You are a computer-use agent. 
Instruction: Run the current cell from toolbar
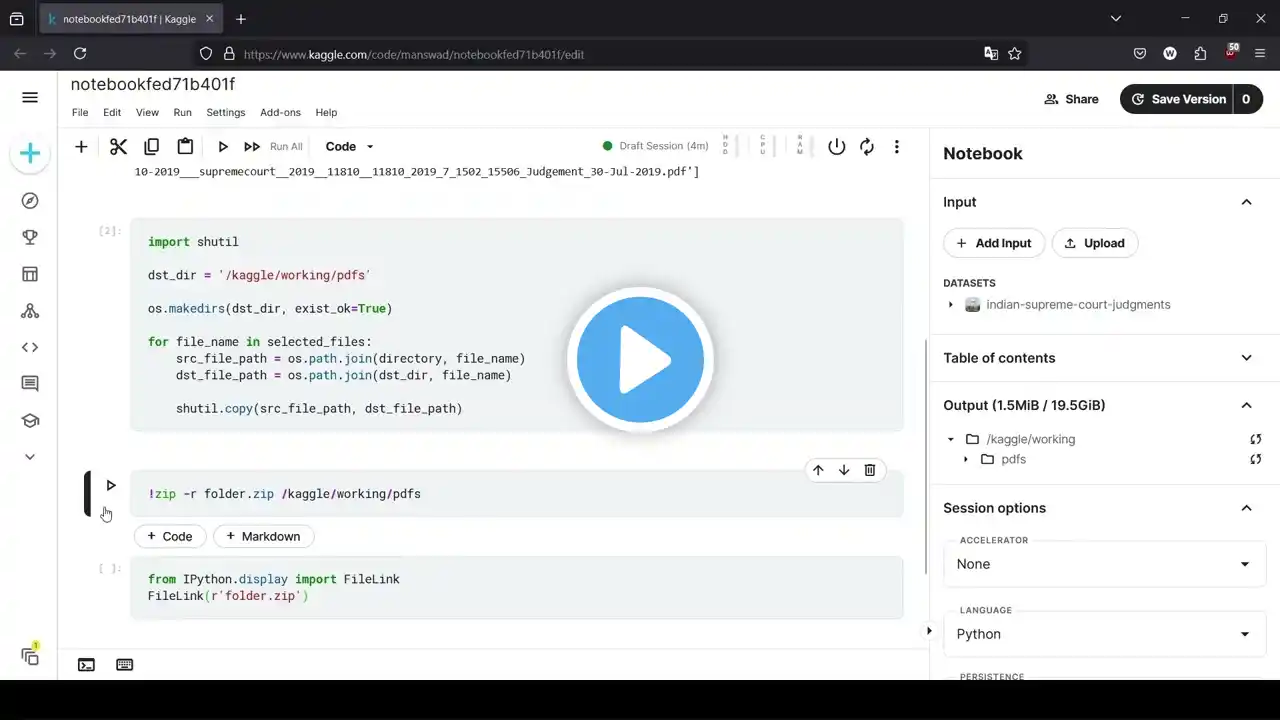pos(223,147)
